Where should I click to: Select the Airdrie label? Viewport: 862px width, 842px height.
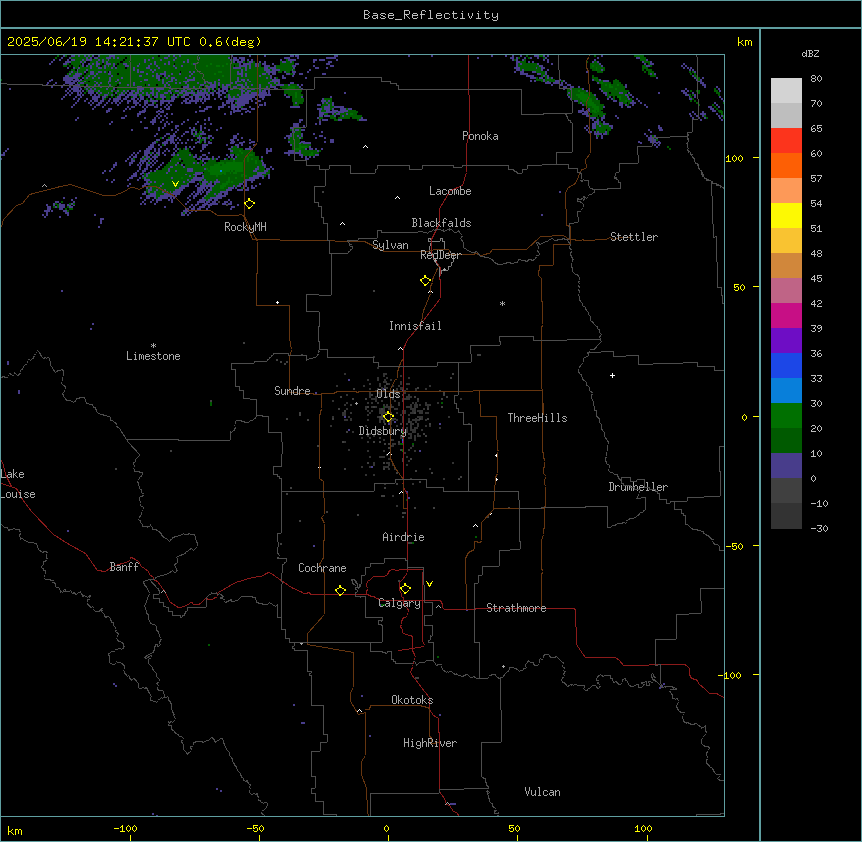click(403, 537)
